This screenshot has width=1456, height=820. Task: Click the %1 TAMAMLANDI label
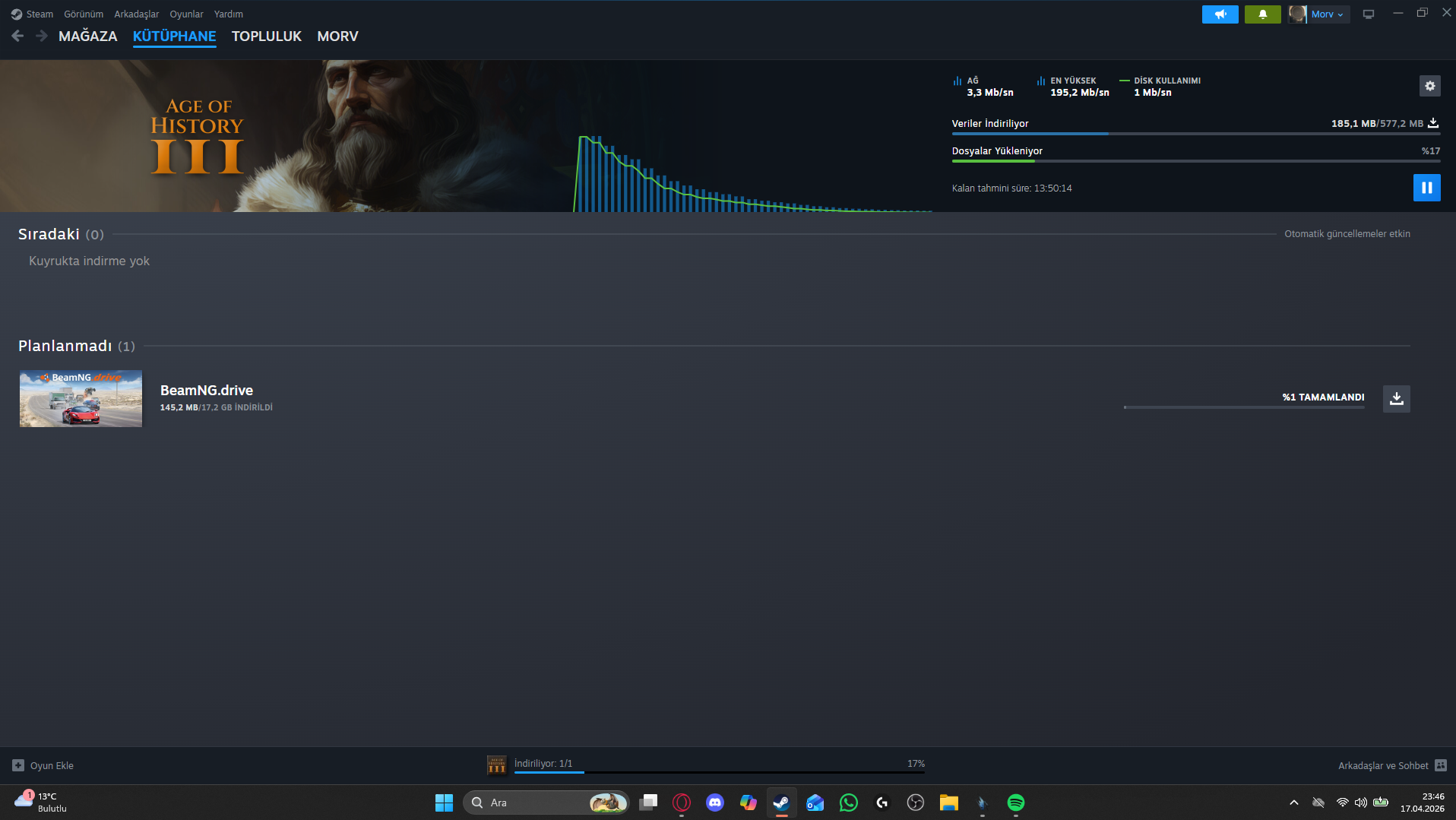tap(1324, 397)
